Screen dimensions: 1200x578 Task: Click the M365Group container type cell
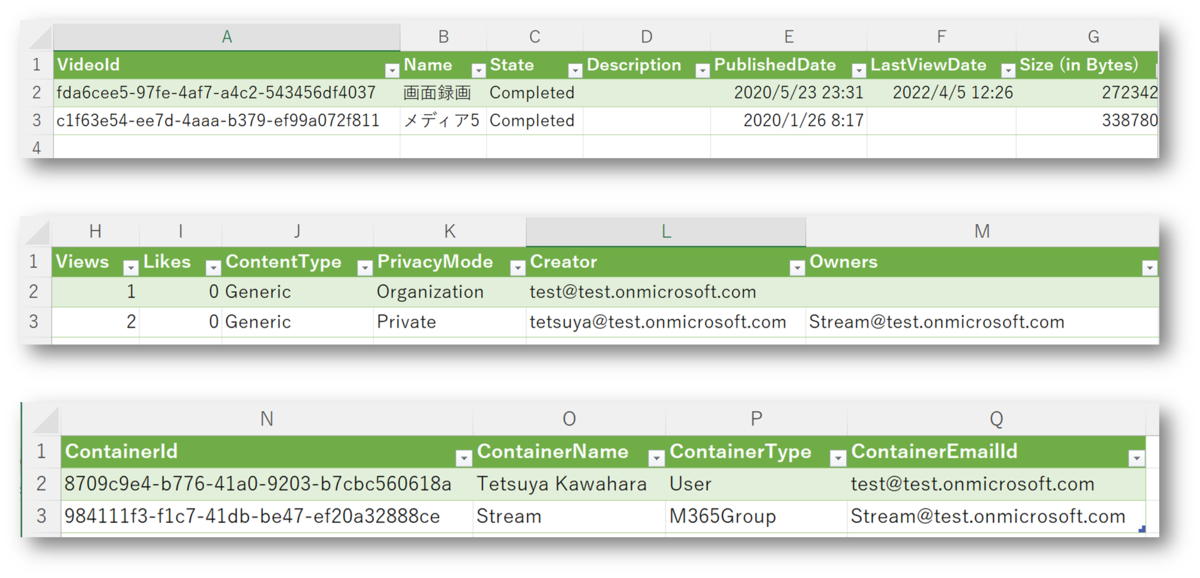point(756,517)
